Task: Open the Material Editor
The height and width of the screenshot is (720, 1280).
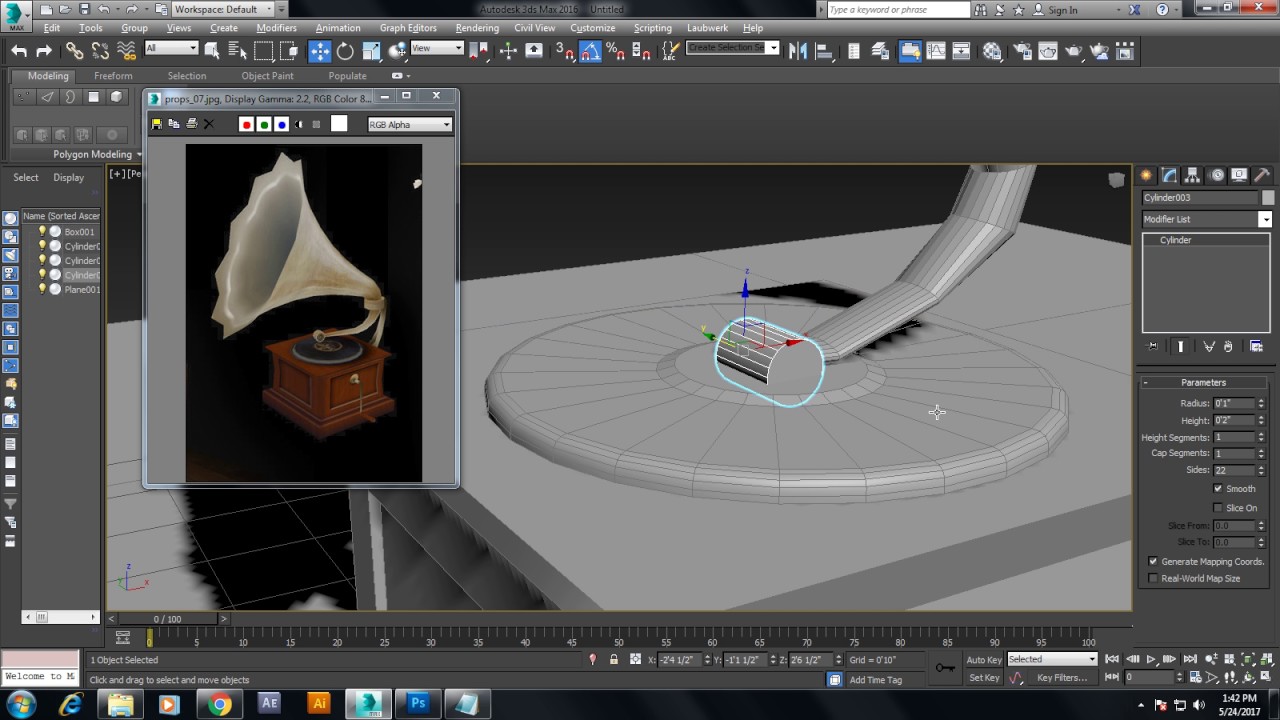Action: [992, 51]
